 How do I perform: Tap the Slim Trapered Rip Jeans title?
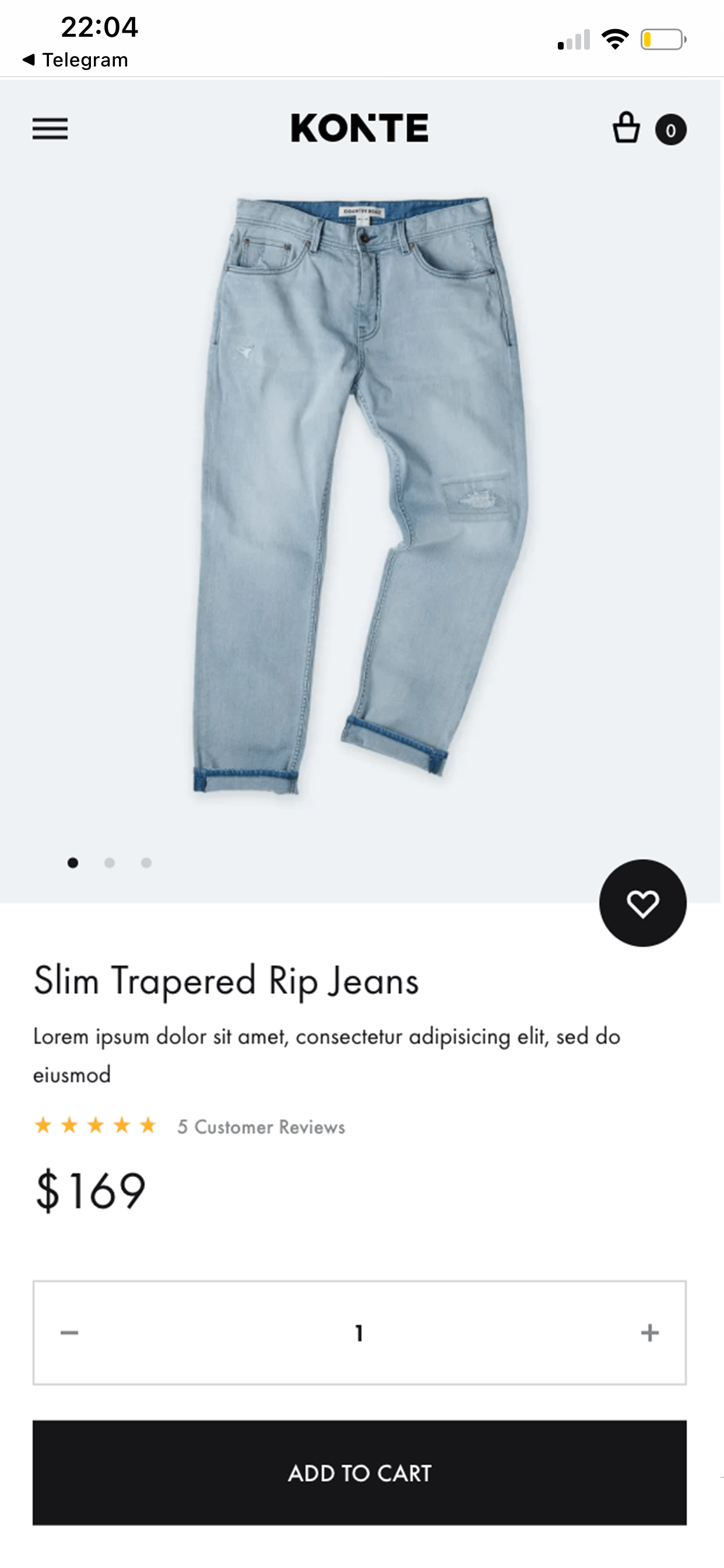[x=226, y=981]
